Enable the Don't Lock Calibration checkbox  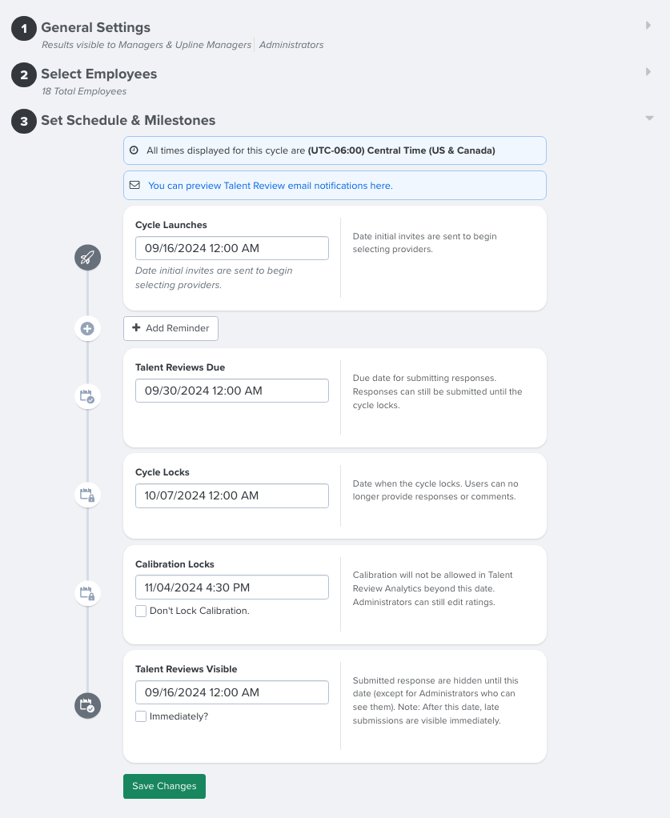(141, 611)
